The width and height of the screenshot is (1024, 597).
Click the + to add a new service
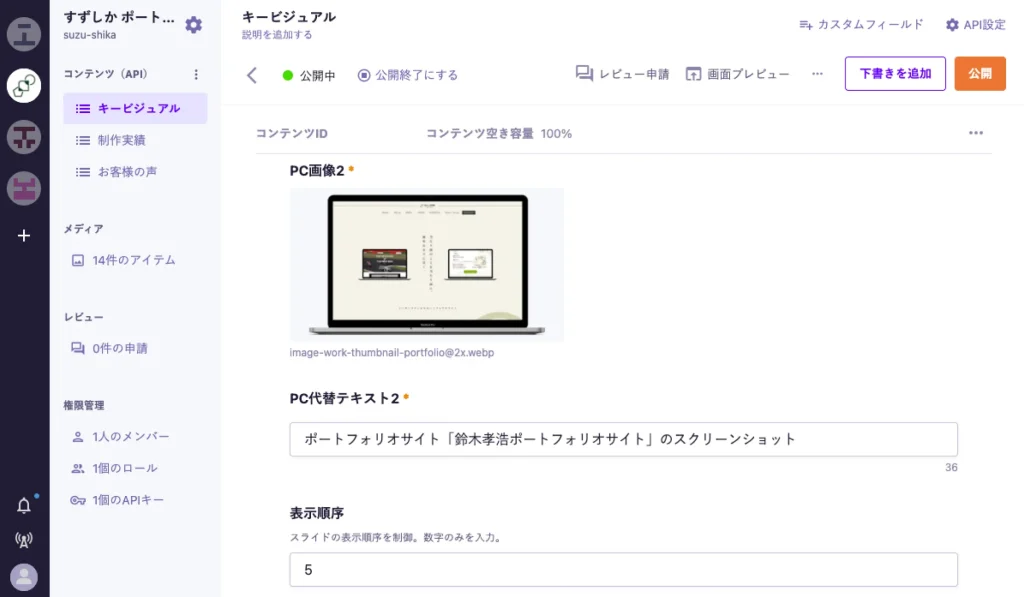click(x=23, y=236)
